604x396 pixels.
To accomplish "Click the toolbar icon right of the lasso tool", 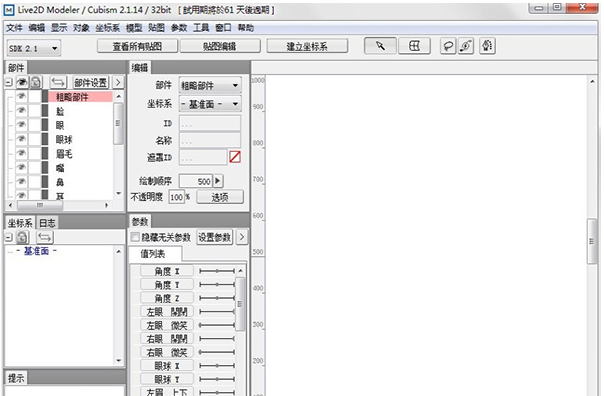I will pyautogui.click(x=466, y=46).
